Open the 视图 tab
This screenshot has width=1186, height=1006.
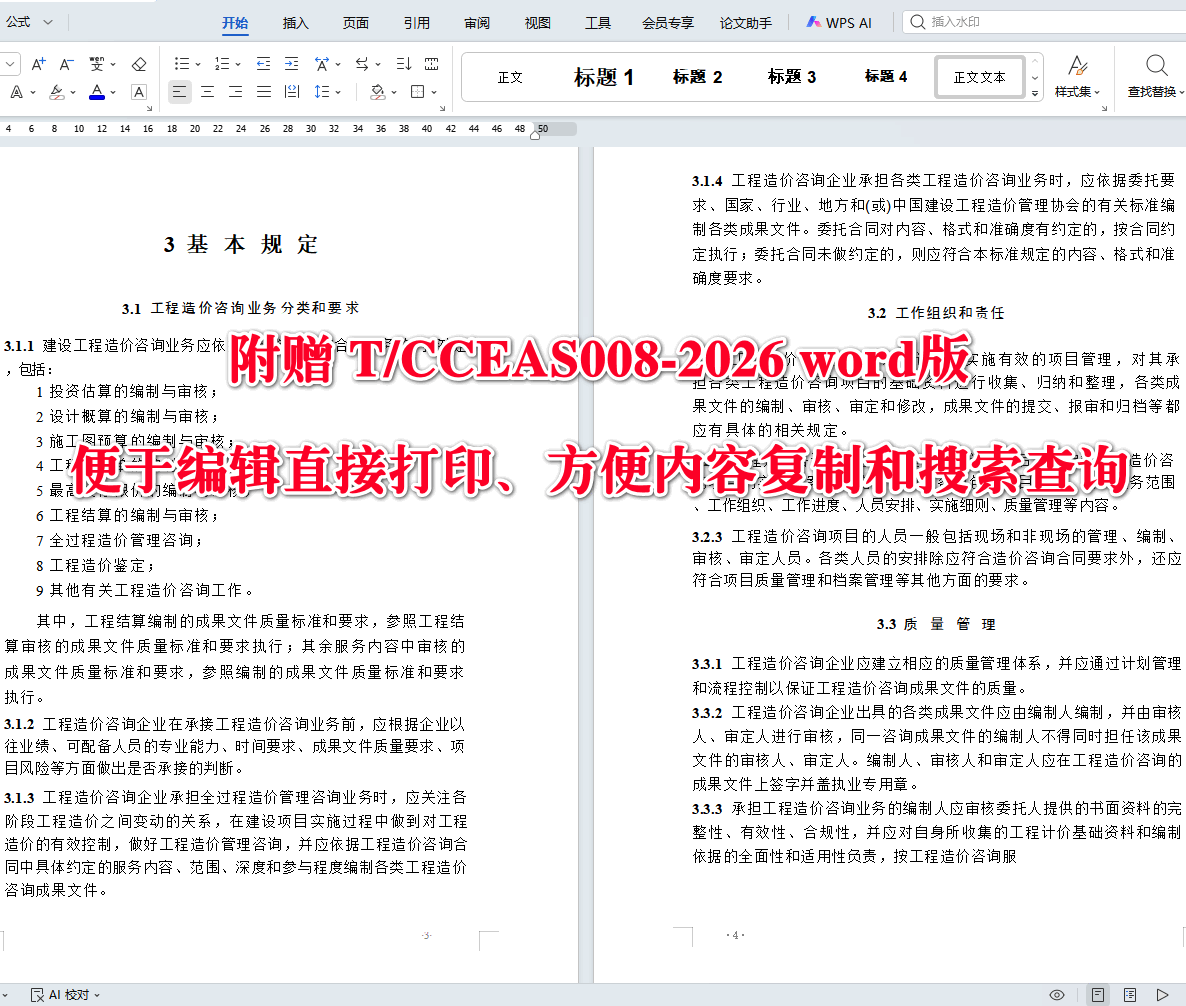538,23
